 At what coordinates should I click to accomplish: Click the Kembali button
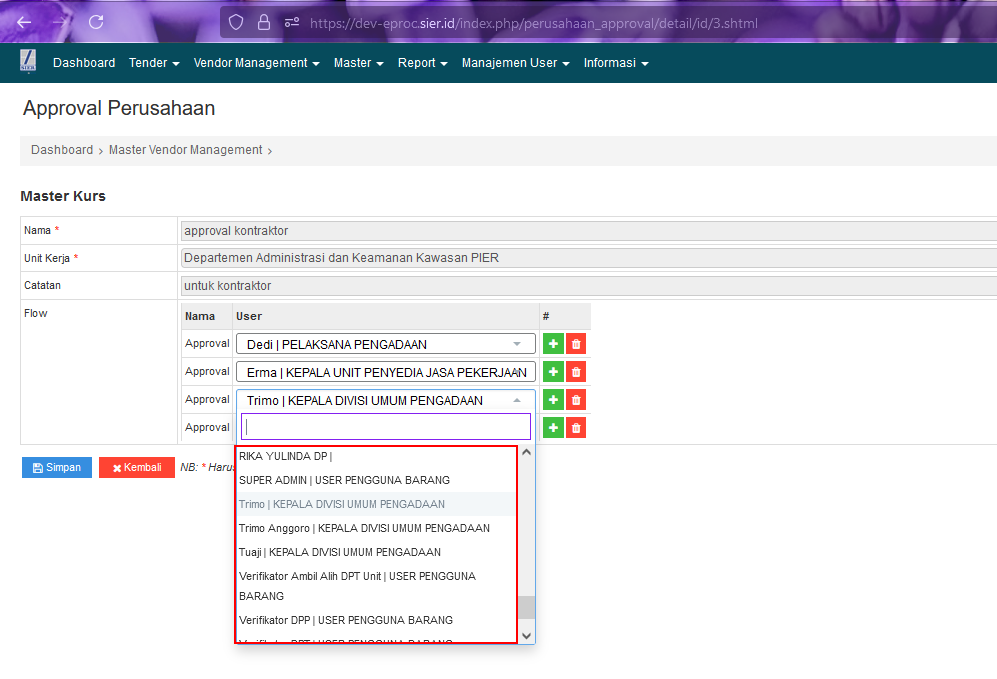pos(137,467)
